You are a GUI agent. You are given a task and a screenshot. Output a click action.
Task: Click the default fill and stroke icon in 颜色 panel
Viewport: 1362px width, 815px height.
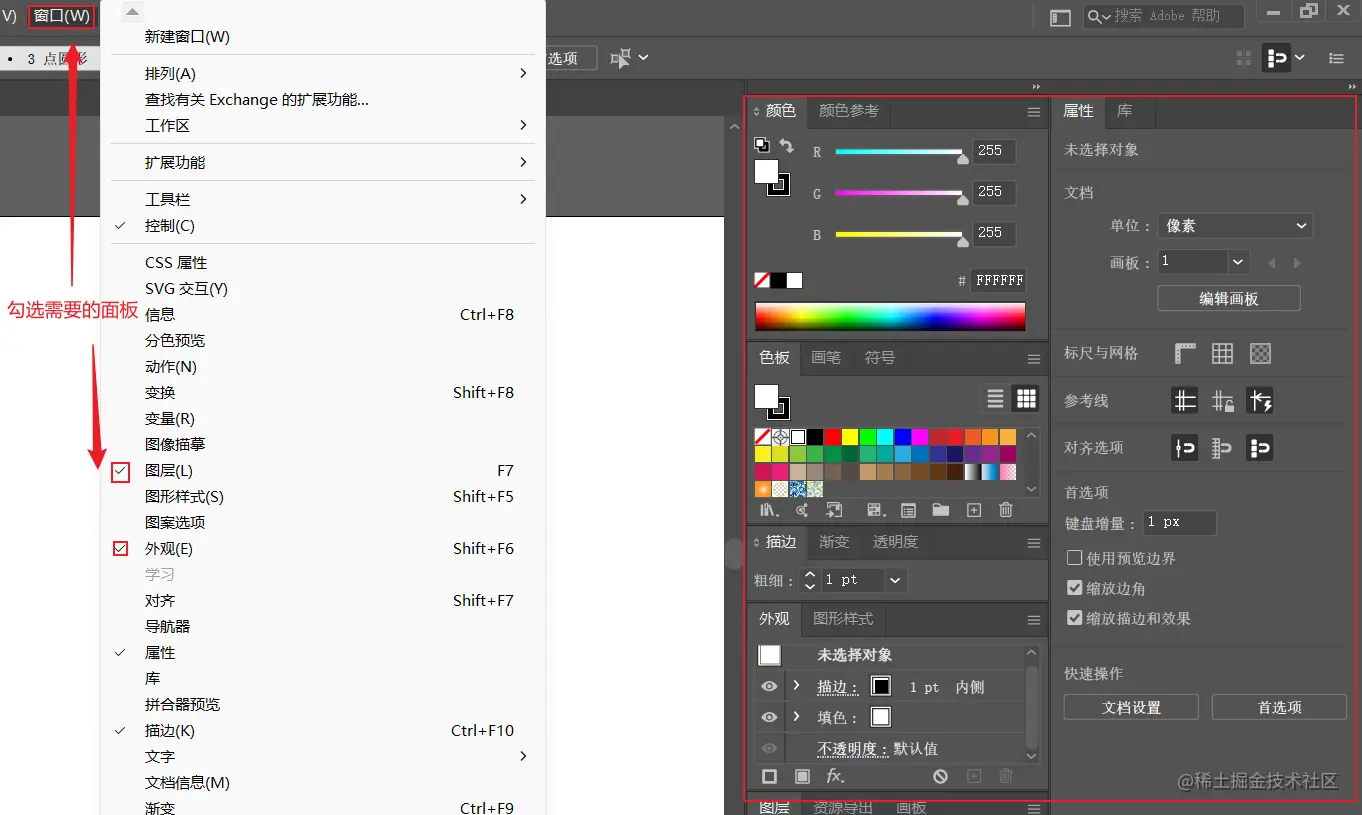coord(761,145)
